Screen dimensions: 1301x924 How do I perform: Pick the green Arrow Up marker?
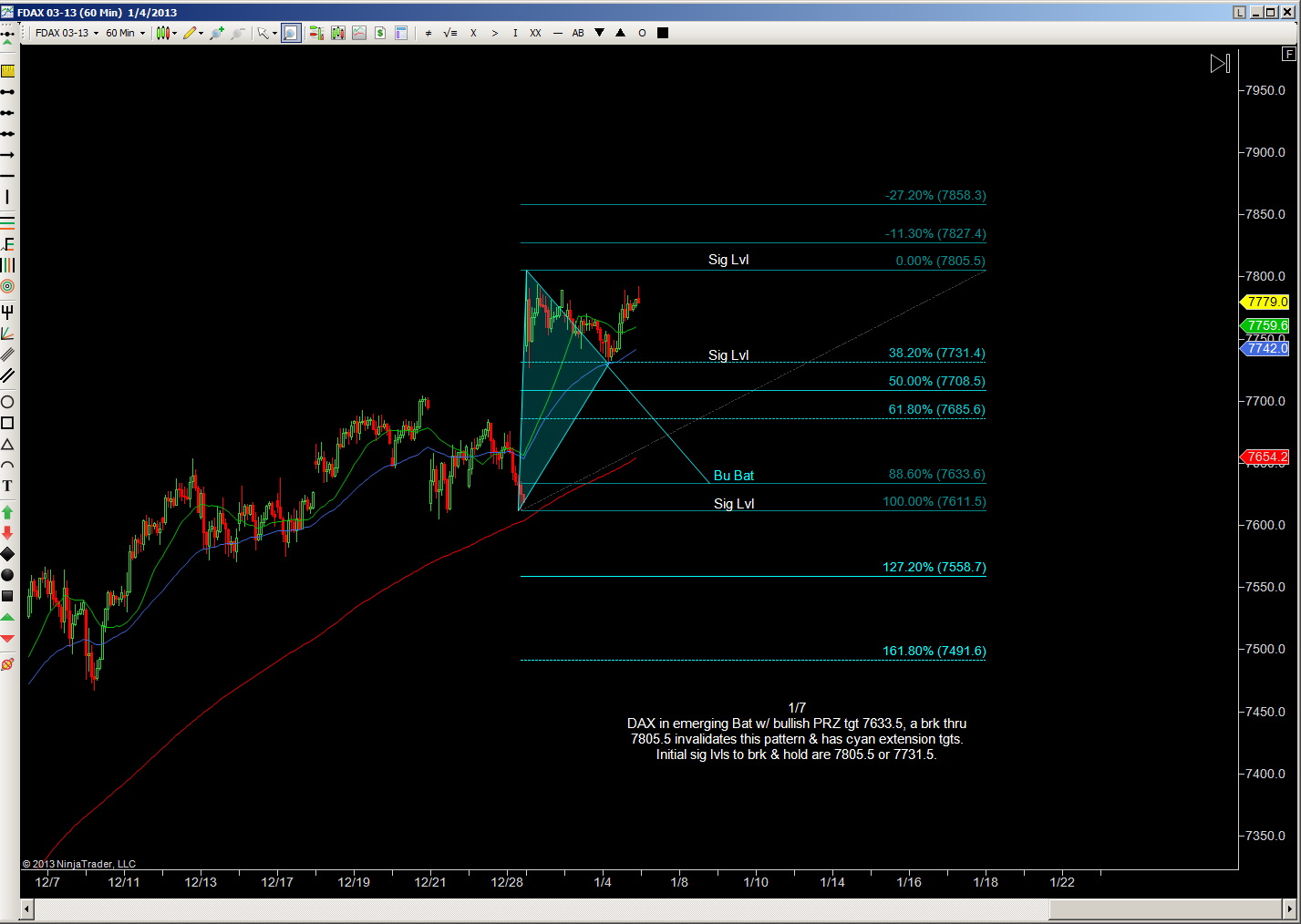point(7,512)
